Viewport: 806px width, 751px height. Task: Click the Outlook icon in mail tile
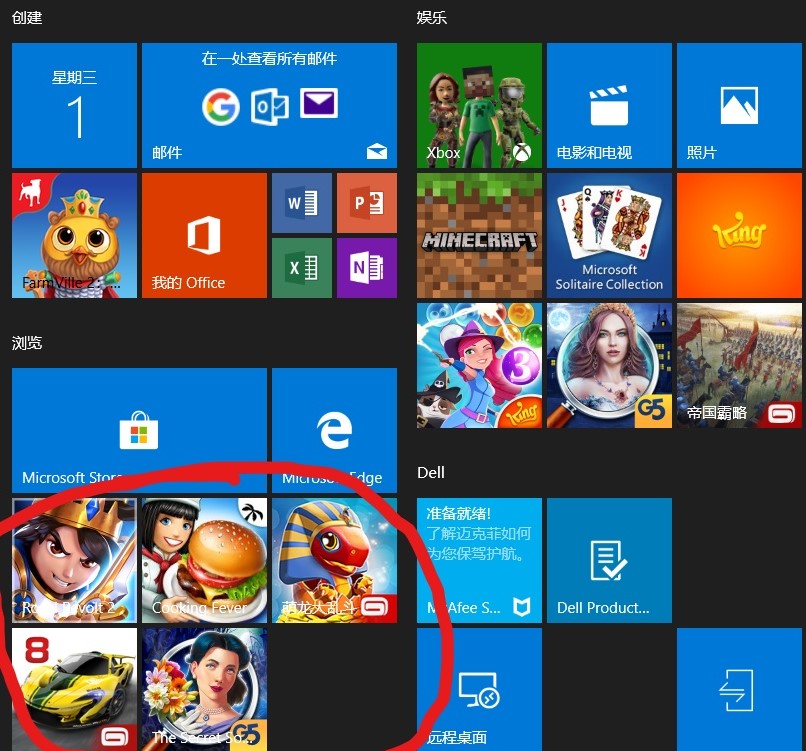tap(269, 106)
